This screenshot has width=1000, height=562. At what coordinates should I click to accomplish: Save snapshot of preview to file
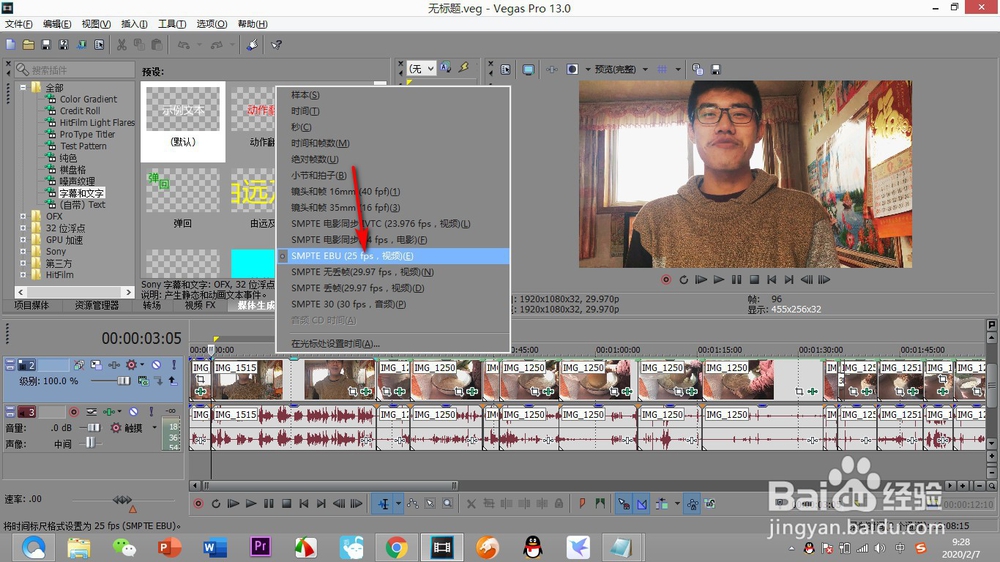(716, 69)
